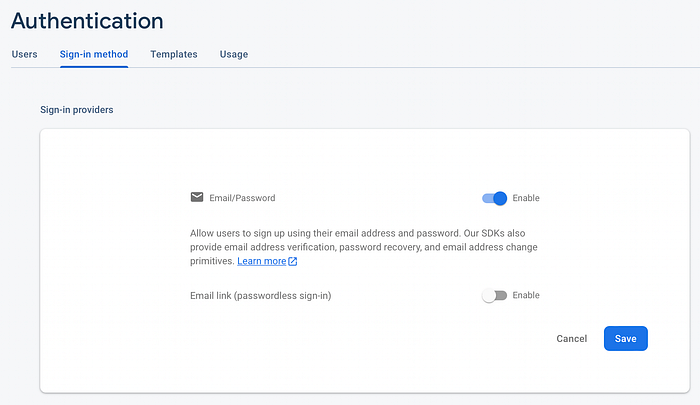
Task: Click the Cancel button
Action: pyautogui.click(x=571, y=338)
